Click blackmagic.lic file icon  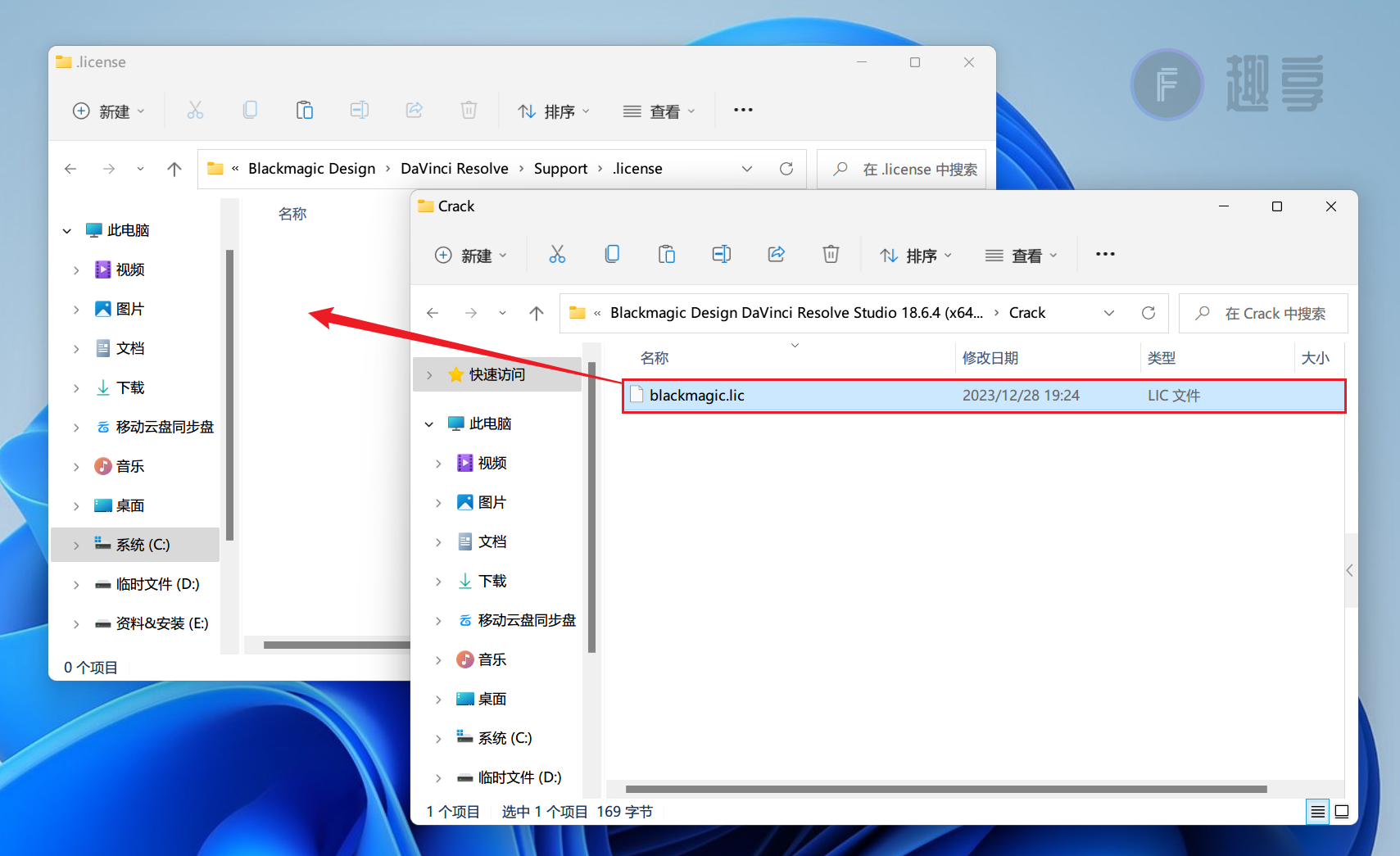637,396
